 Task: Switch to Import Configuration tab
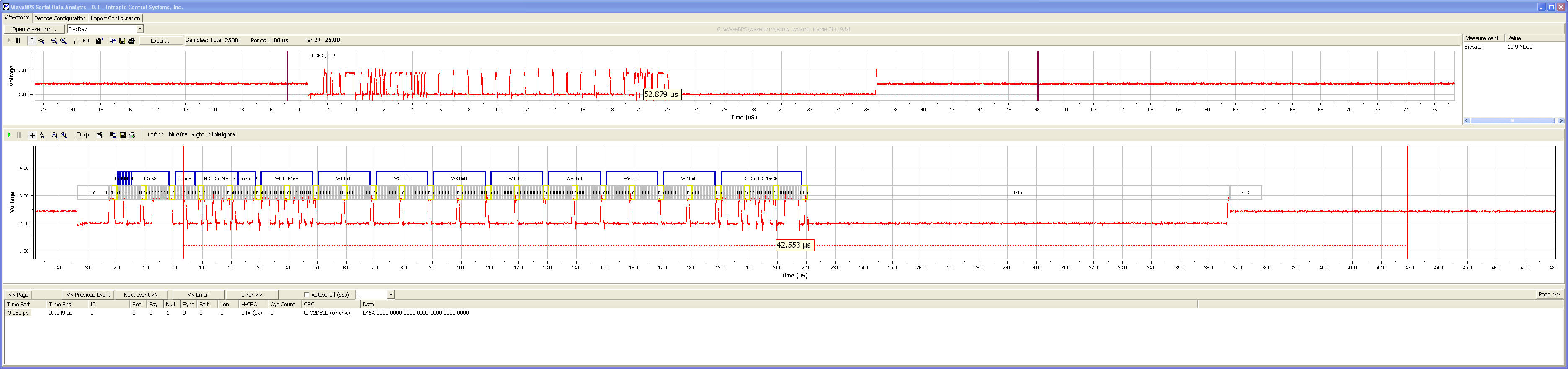(115, 18)
